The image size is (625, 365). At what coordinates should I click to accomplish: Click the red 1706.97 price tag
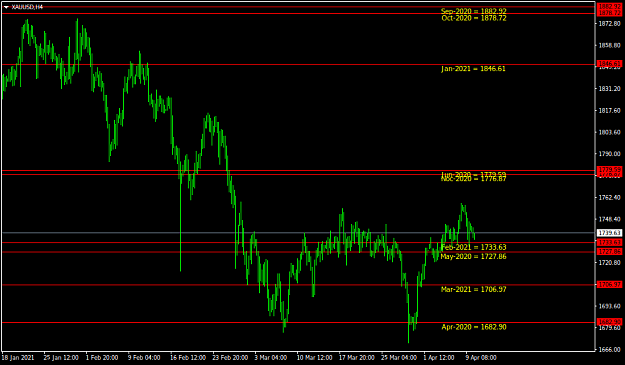609,284
